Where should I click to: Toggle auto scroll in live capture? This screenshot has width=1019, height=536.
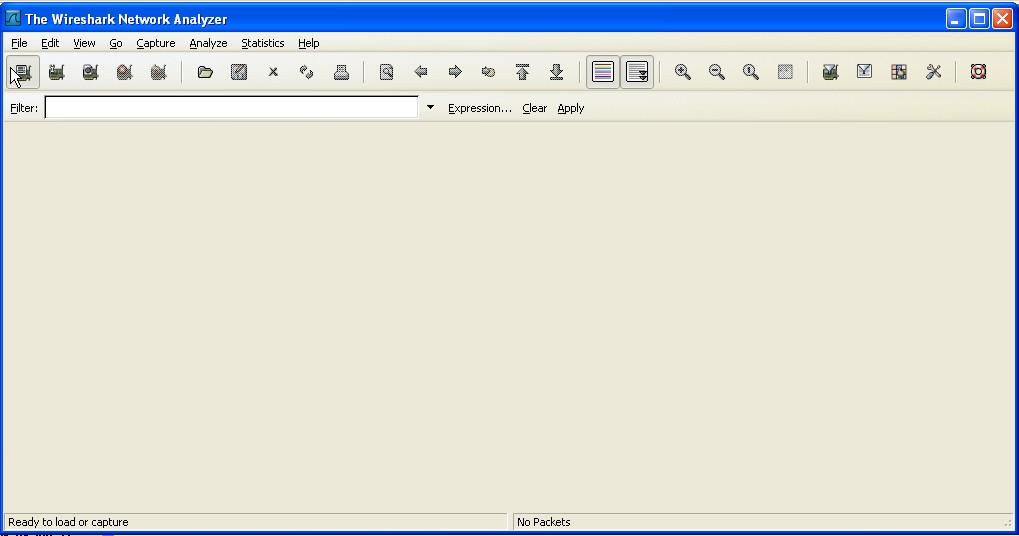[x=637, y=72]
